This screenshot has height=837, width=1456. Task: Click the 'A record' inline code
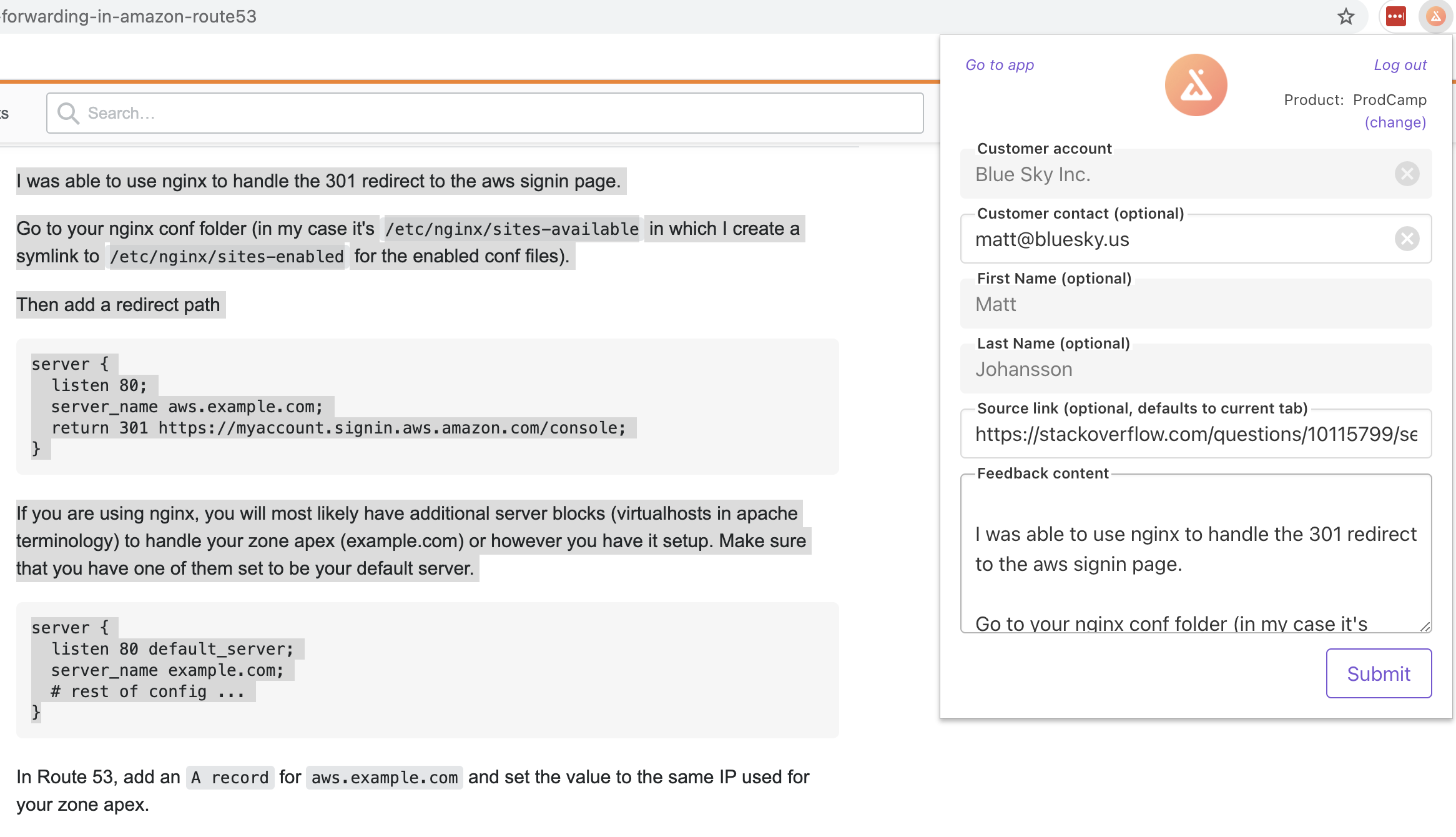(x=230, y=778)
